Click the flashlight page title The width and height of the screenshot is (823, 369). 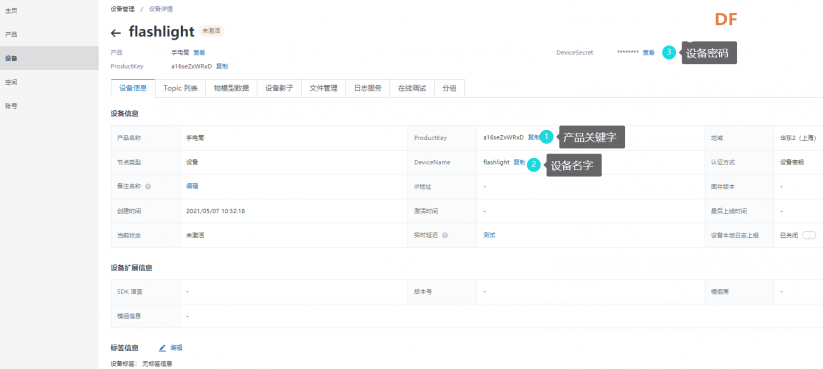(x=162, y=31)
